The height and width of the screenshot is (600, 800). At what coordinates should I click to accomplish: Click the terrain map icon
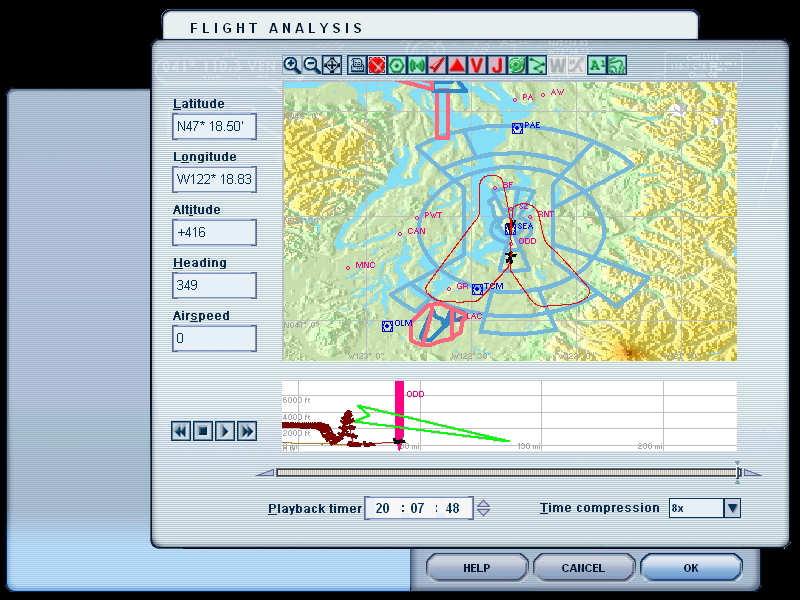pyautogui.click(x=617, y=65)
